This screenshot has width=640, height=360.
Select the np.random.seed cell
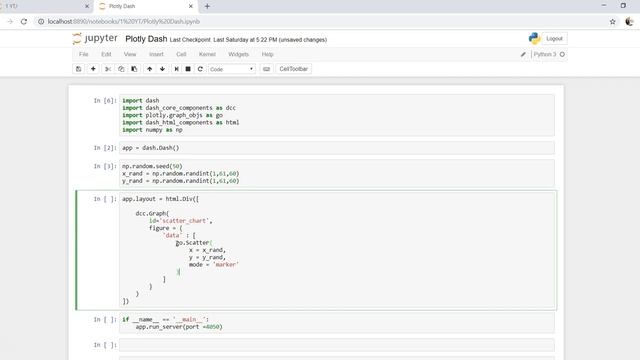[x=337, y=173]
